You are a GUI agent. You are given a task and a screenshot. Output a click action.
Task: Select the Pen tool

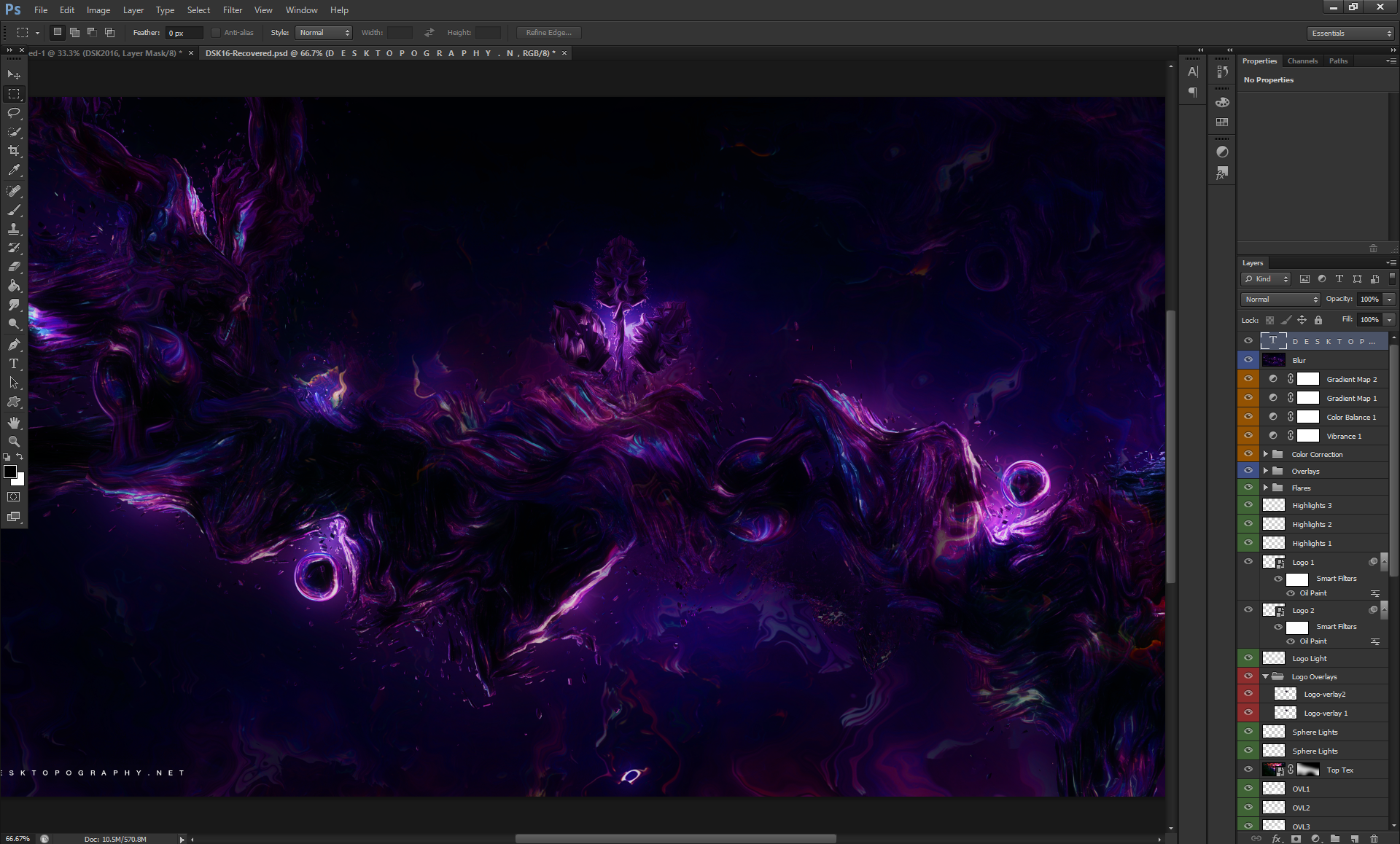pos(14,344)
